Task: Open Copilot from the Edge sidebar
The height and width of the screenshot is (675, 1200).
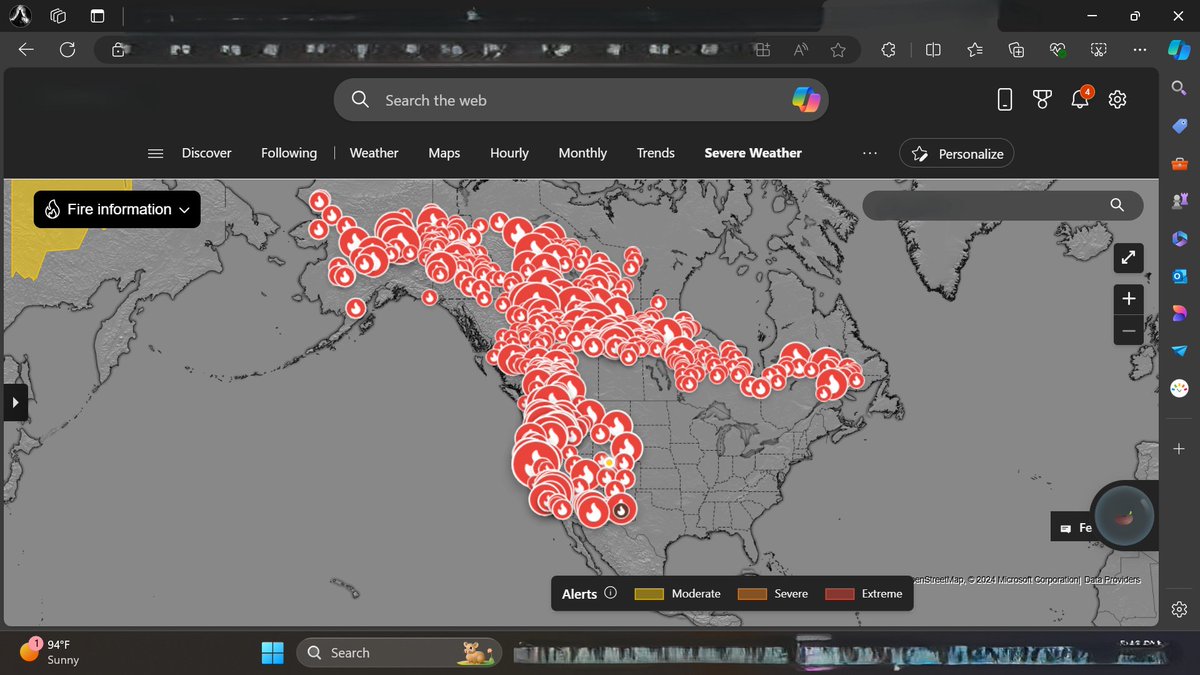Action: coord(1178,50)
